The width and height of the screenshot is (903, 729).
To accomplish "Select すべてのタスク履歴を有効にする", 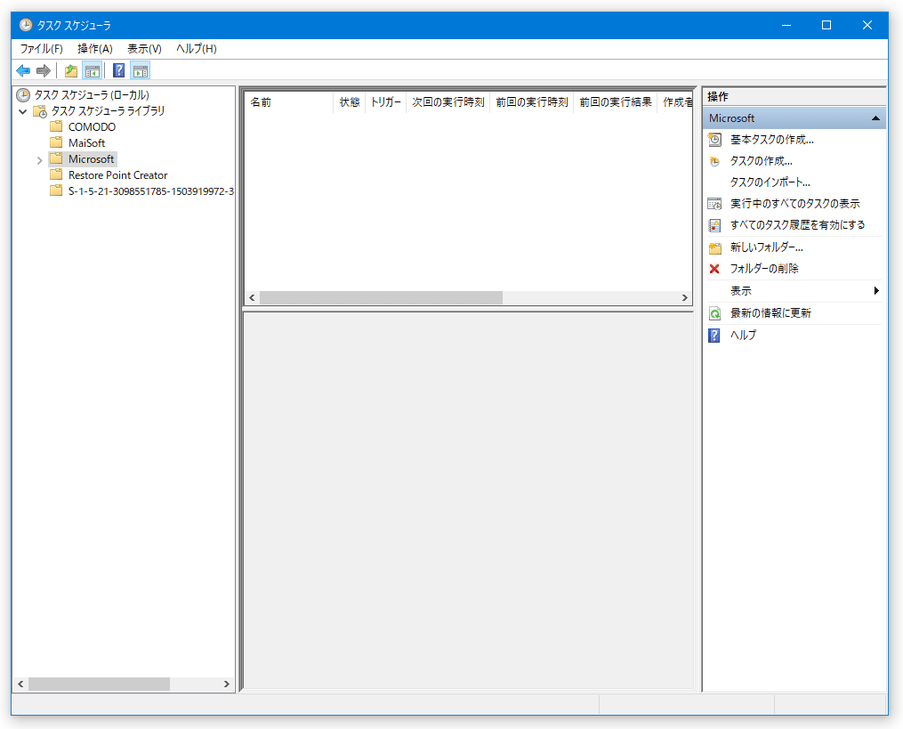I will 798,225.
